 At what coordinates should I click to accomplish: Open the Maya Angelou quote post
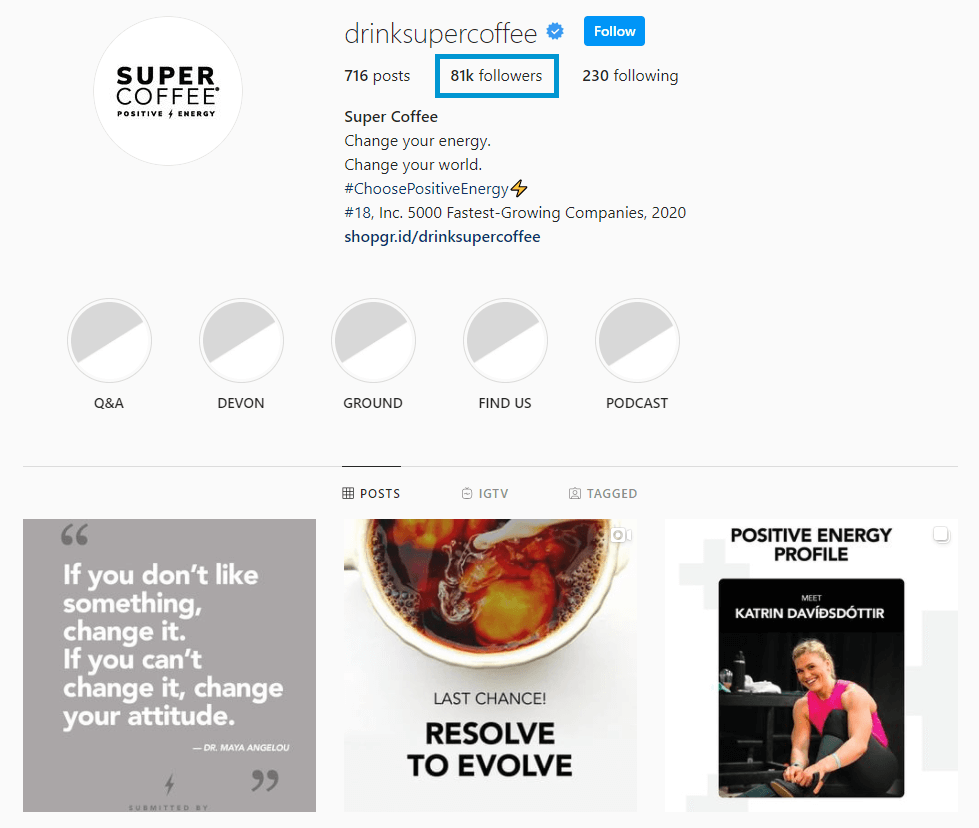point(169,665)
